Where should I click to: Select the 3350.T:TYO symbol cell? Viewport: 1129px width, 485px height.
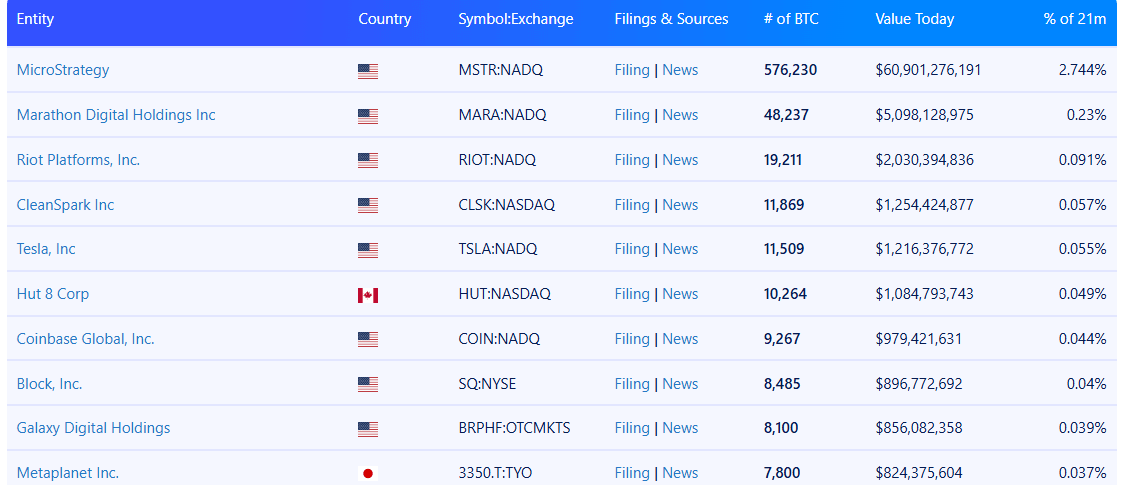click(495, 473)
